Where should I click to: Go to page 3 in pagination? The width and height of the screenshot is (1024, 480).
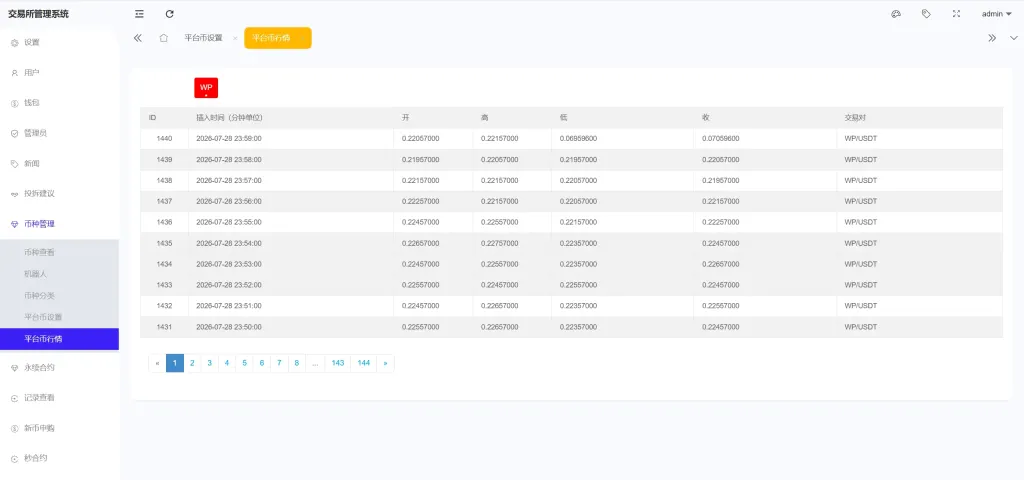point(210,363)
